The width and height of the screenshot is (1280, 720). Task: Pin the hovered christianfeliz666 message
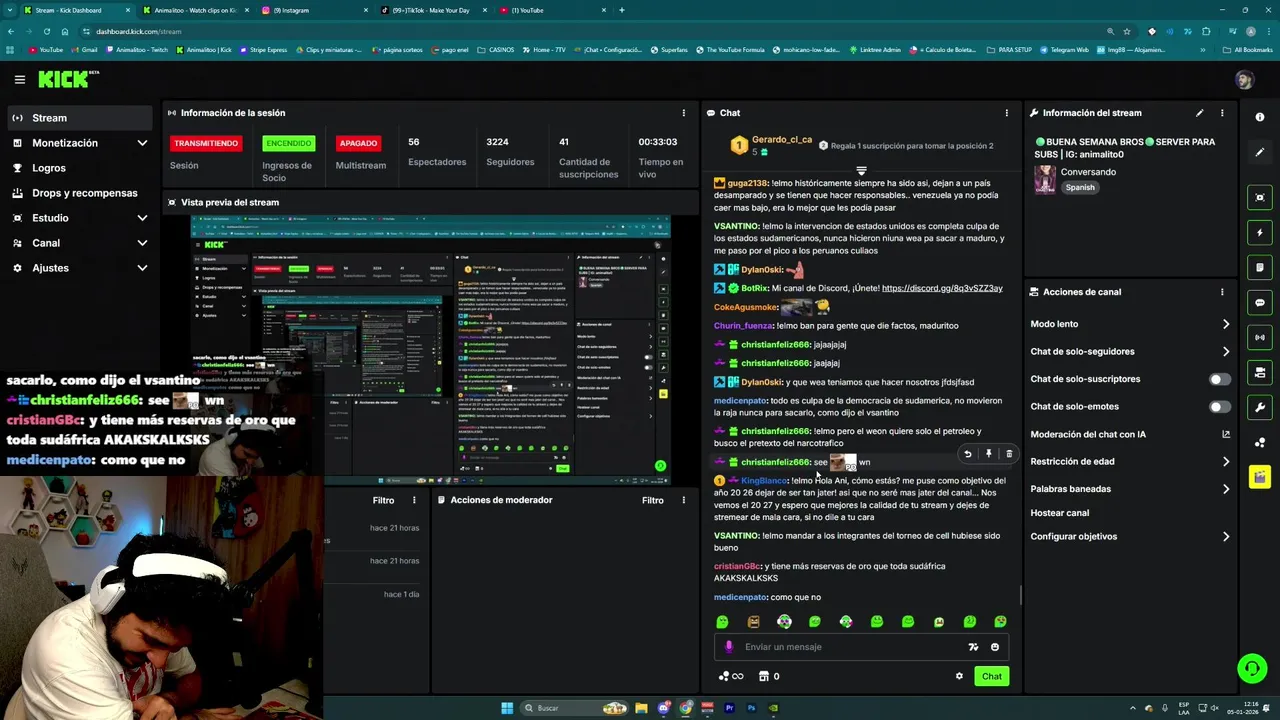point(989,454)
